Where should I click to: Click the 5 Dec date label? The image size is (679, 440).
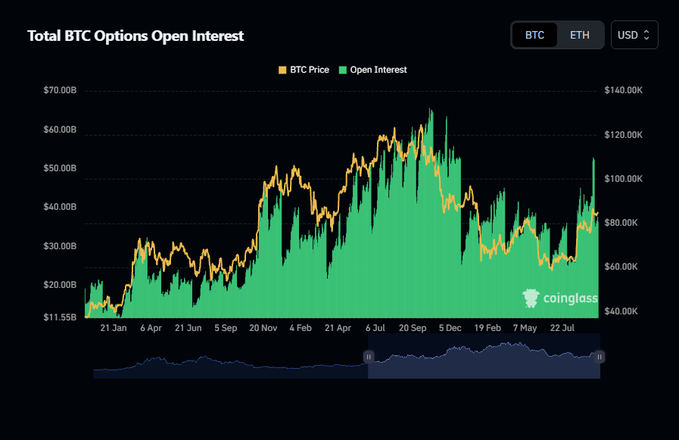450,328
